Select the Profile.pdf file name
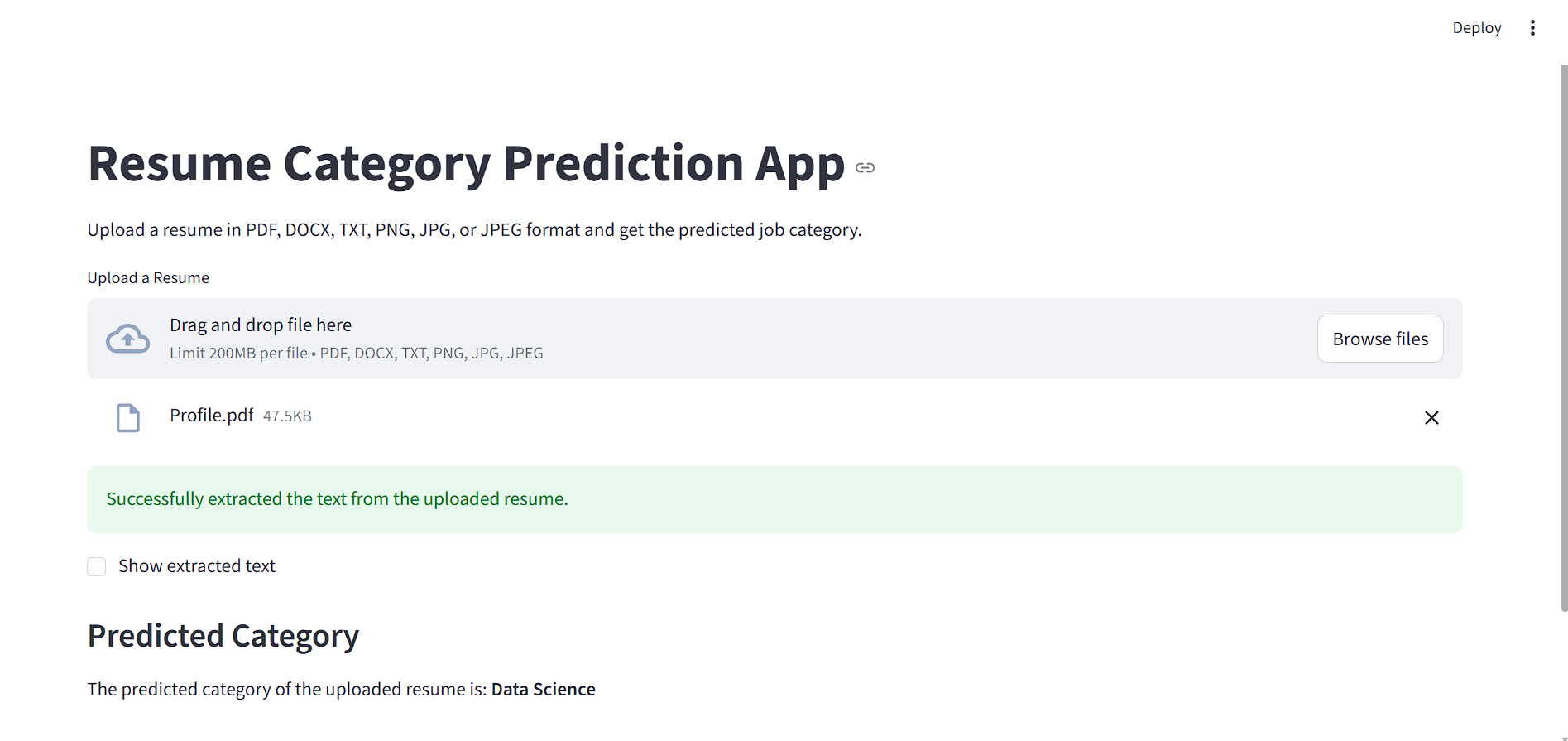 (212, 416)
